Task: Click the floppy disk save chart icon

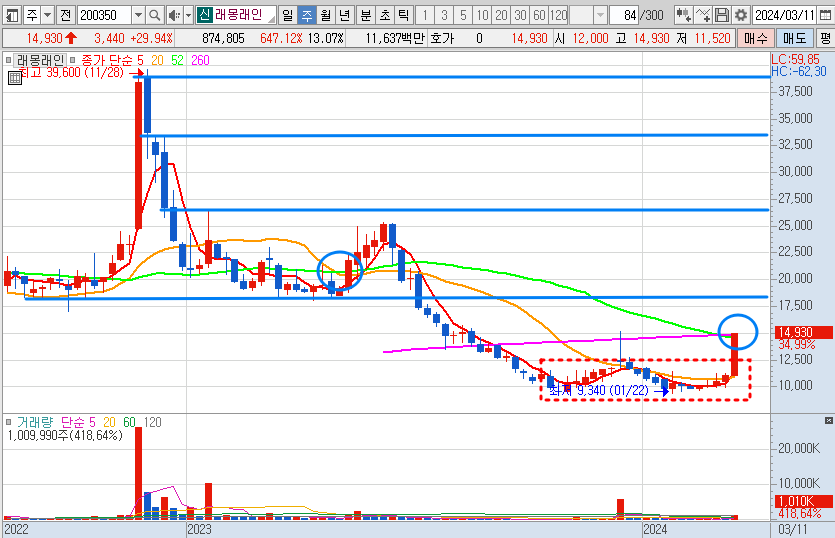Action: pyautogui.click(x=722, y=15)
